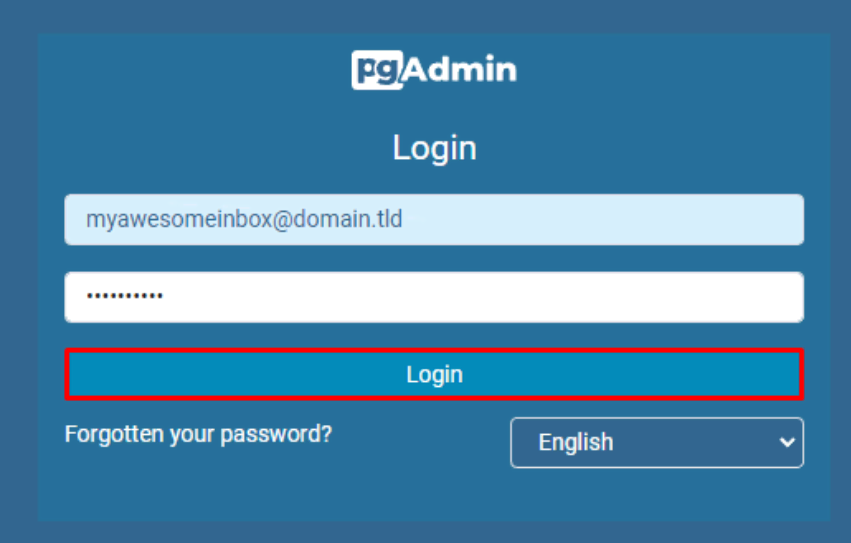Screen dimensions: 851x543
Task: Place cursor in myawesomeinbox@domain.tld text
Action: (244, 219)
